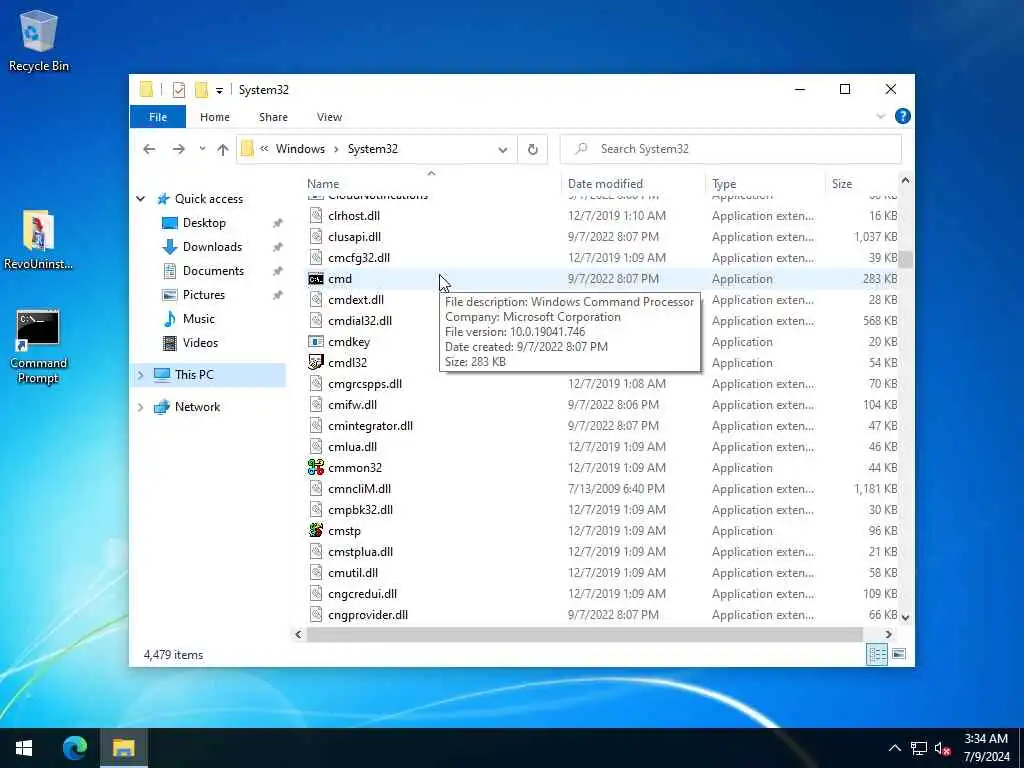
Task: Open Customize Quick Access Toolbar dropdown
Action: coord(219,91)
